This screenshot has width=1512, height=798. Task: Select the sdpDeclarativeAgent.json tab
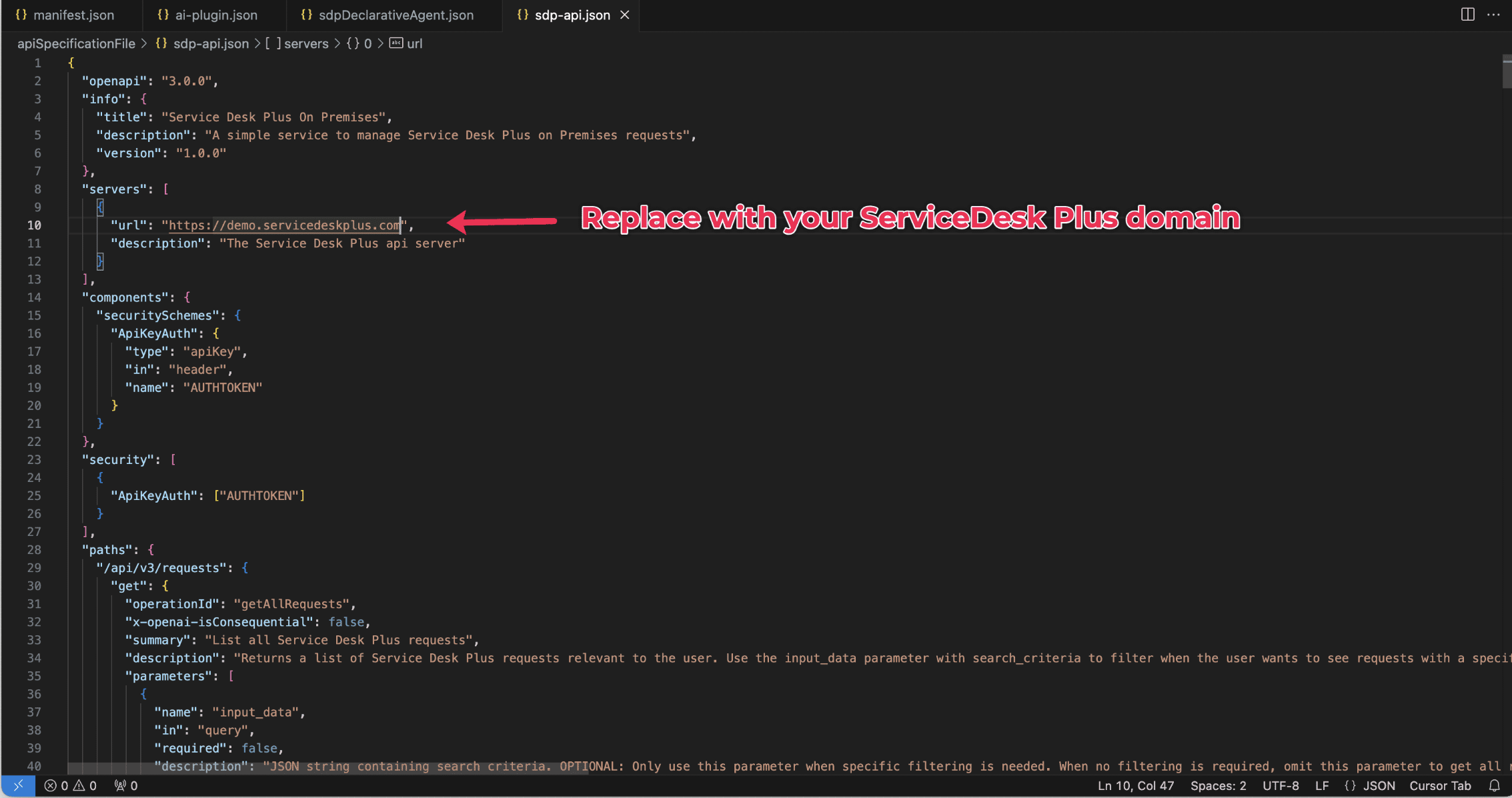point(388,15)
